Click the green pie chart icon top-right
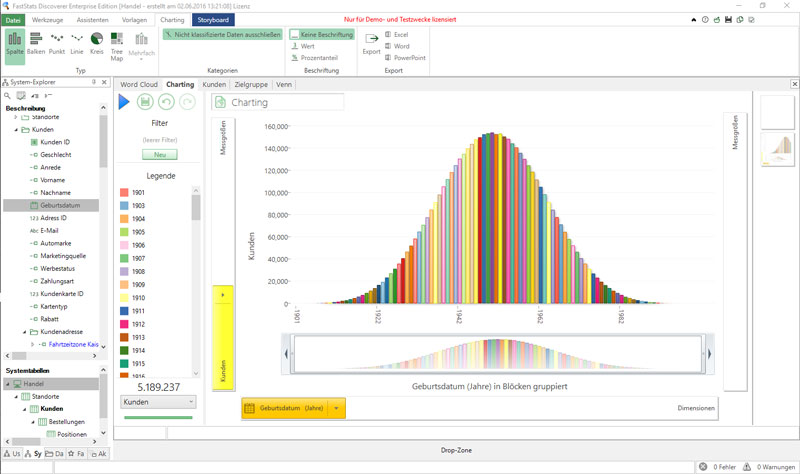The height and width of the screenshot is (474, 800). pos(740,20)
